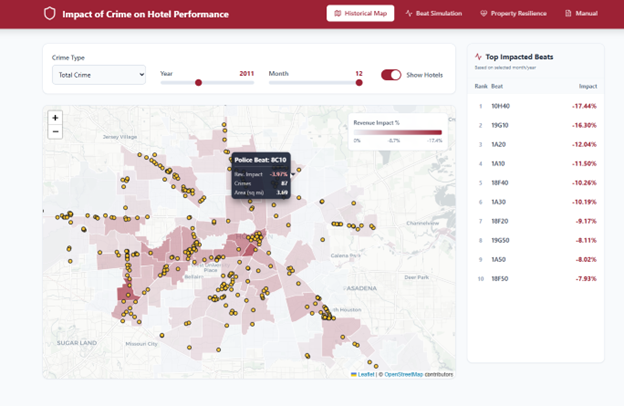624x406 pixels.
Task: Zoom out on the map
Action: tap(55, 131)
